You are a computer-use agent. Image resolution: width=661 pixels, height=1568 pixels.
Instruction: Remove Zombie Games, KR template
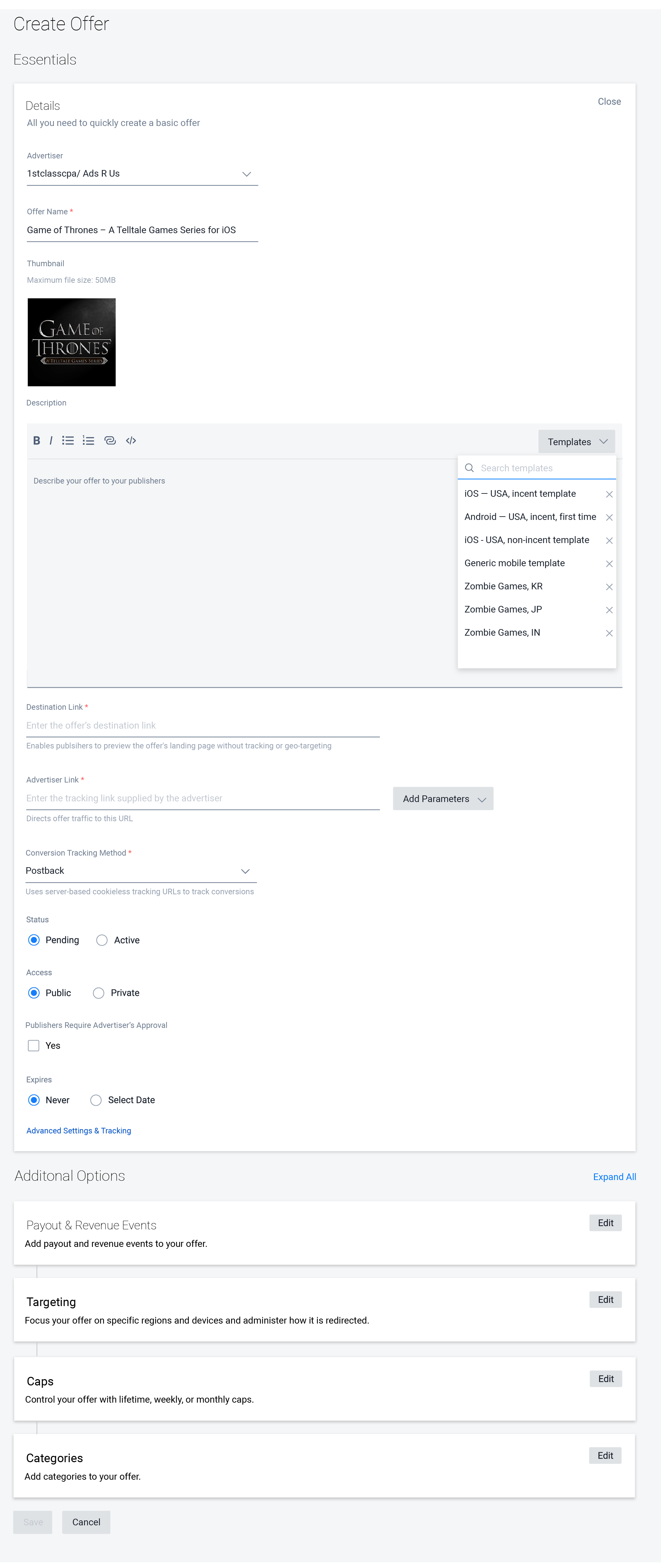pyautogui.click(x=609, y=587)
